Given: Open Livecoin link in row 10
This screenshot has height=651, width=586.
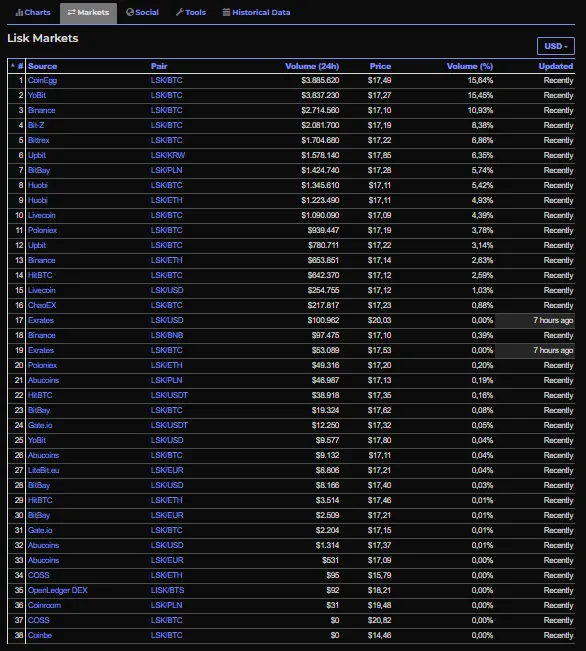Looking at the screenshot, I should (x=42, y=215).
